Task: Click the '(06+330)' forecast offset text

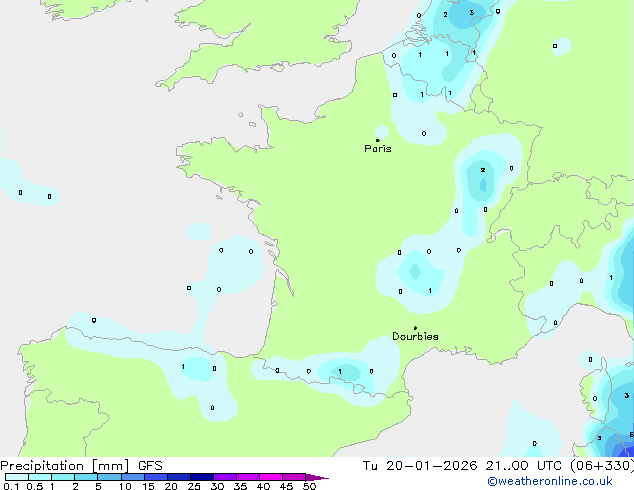Action: point(602,466)
